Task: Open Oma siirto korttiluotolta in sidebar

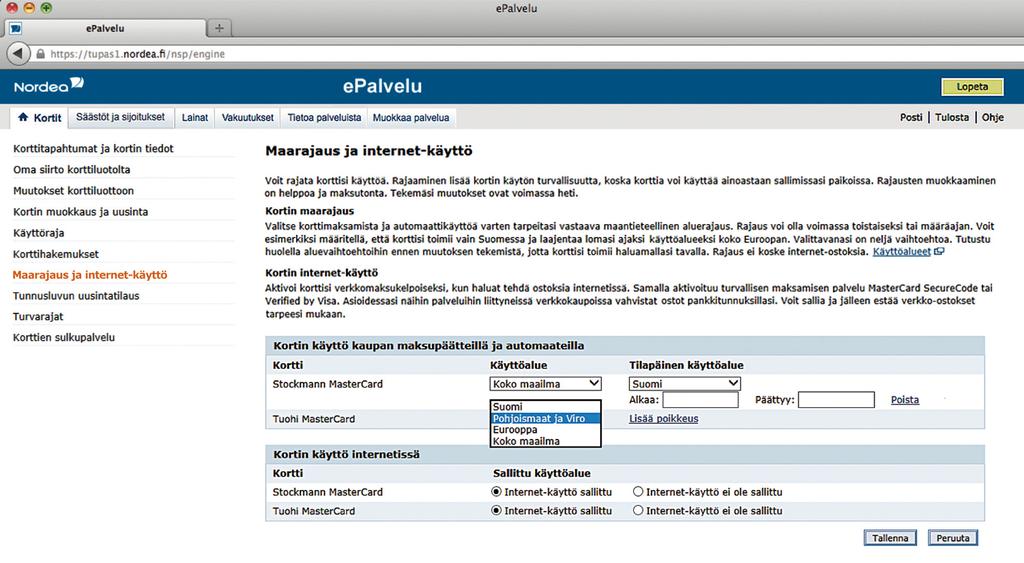Action: coord(72,169)
